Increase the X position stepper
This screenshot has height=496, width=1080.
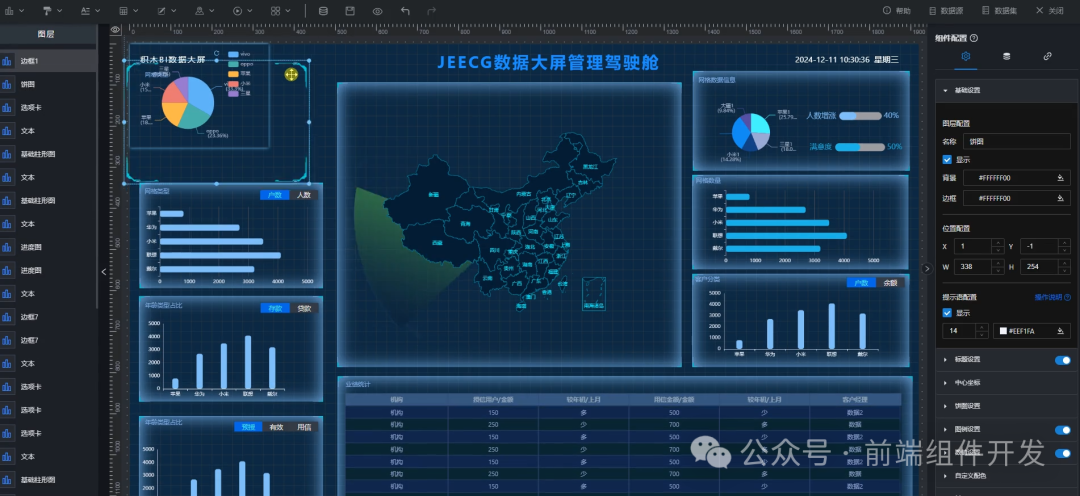pyautogui.click(x=997, y=242)
